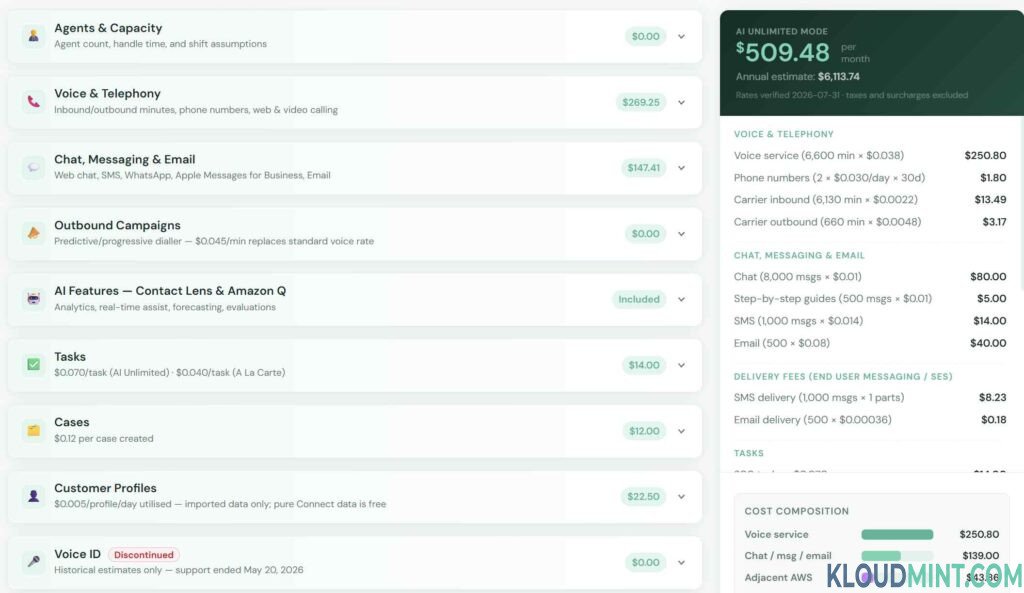The height and width of the screenshot is (593, 1024).
Task: Click the Email delivery line item
Action: pyautogui.click(x=869, y=420)
